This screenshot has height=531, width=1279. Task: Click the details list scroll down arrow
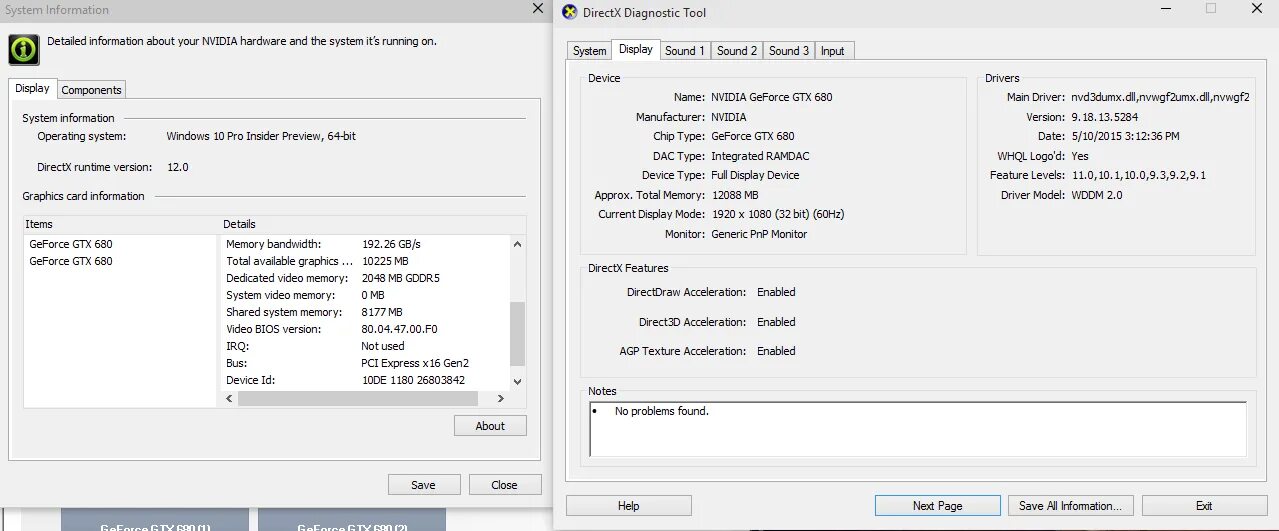[x=517, y=381]
